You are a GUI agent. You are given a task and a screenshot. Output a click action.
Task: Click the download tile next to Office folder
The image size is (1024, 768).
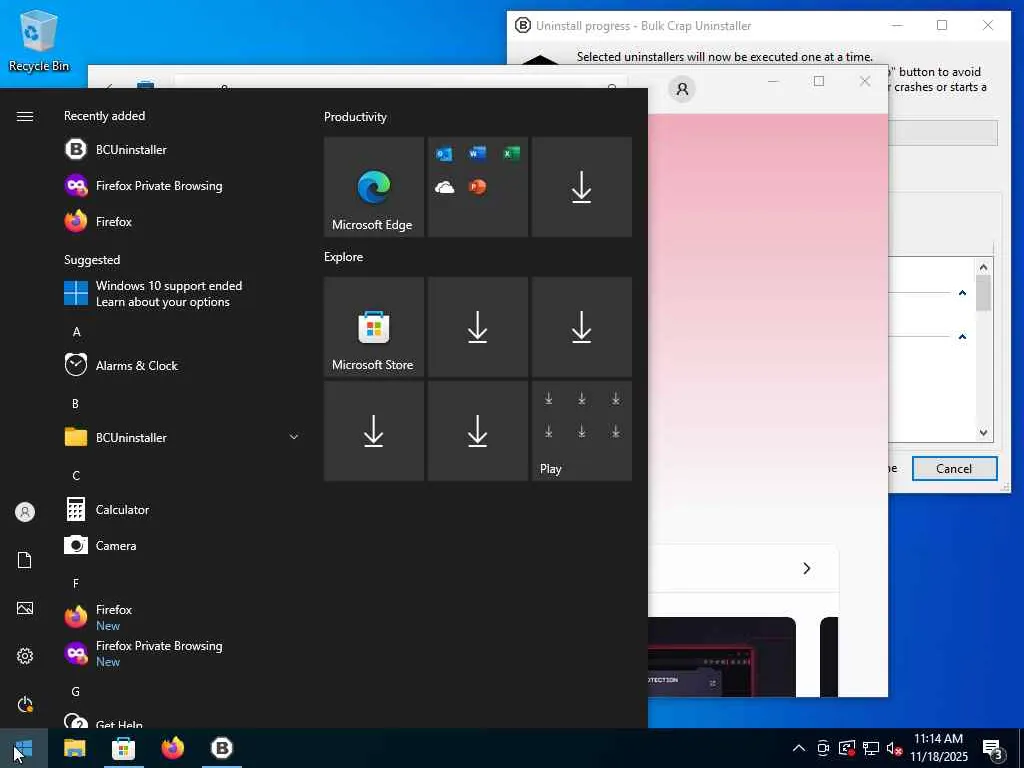coord(581,187)
